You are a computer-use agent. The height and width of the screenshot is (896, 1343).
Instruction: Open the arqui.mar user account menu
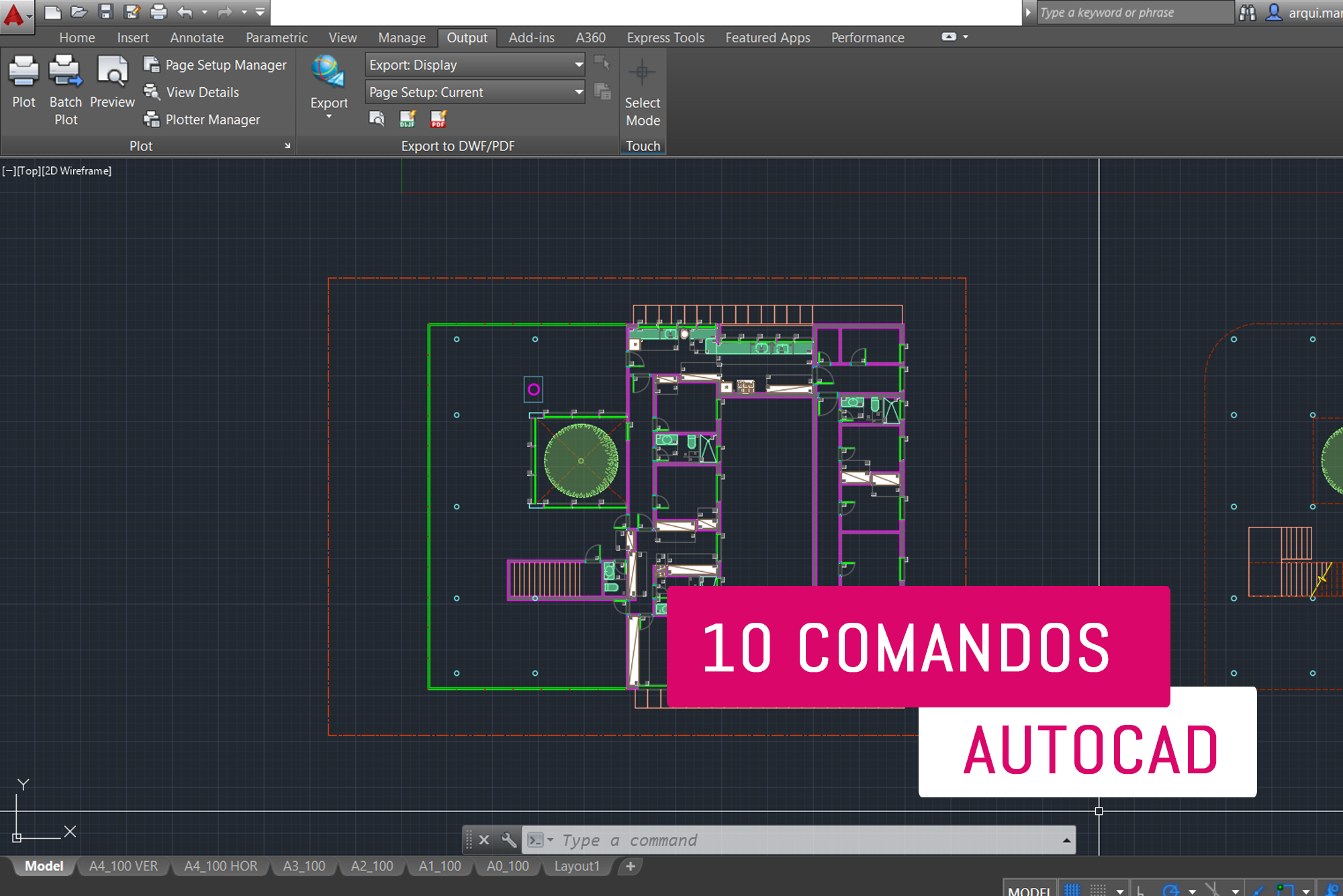1304,12
